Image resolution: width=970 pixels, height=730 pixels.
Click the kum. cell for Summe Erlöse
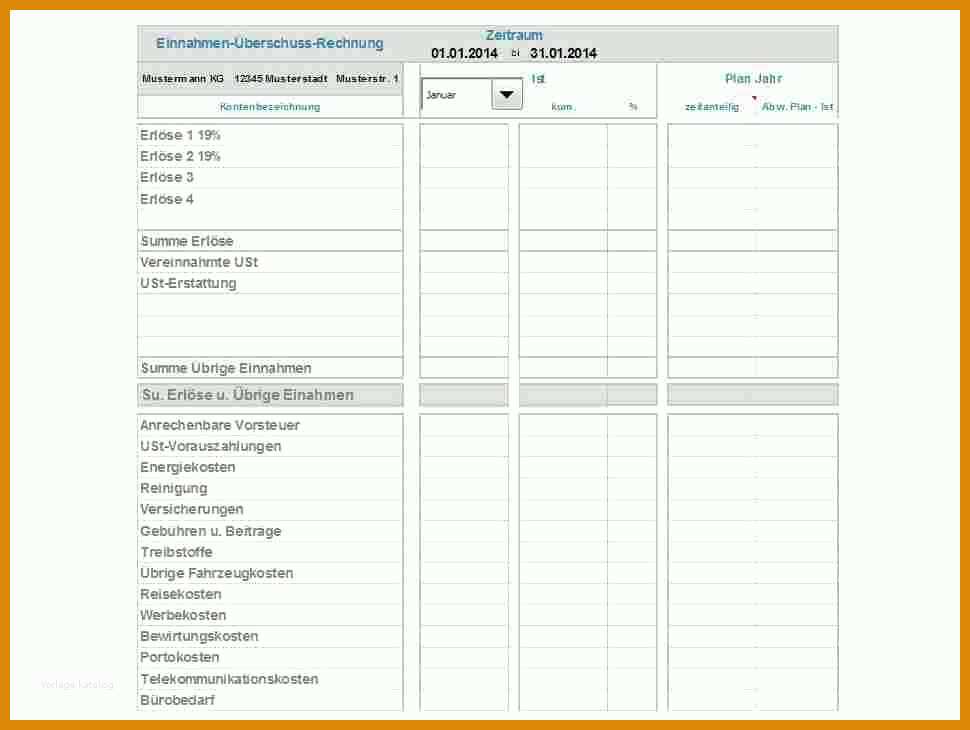pos(563,241)
